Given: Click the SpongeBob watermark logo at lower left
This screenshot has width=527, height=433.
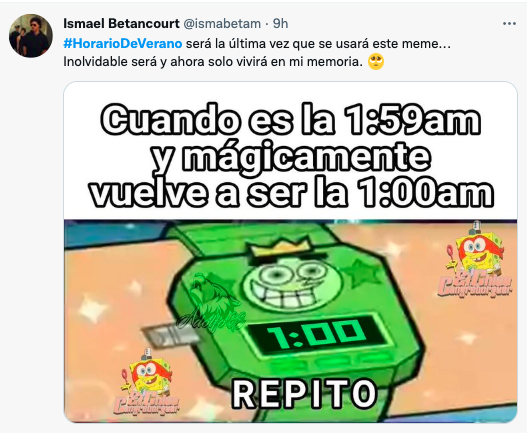Looking at the screenshot, I should 147,382.
